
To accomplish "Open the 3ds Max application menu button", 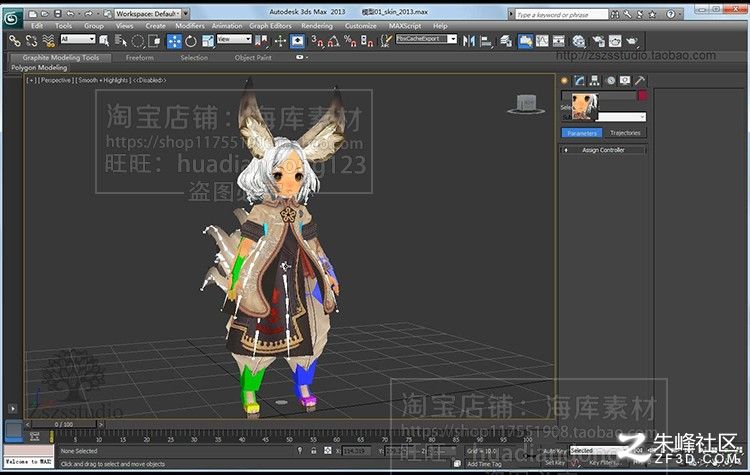I will (x=12, y=18).
